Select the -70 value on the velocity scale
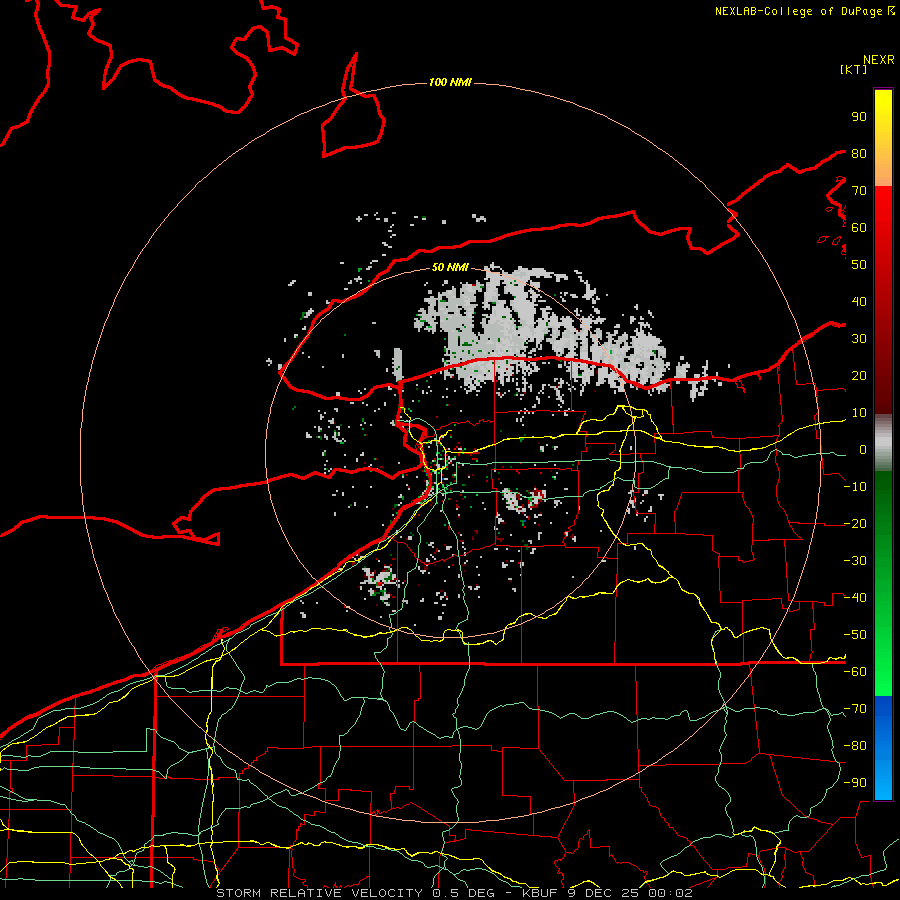 856,709
